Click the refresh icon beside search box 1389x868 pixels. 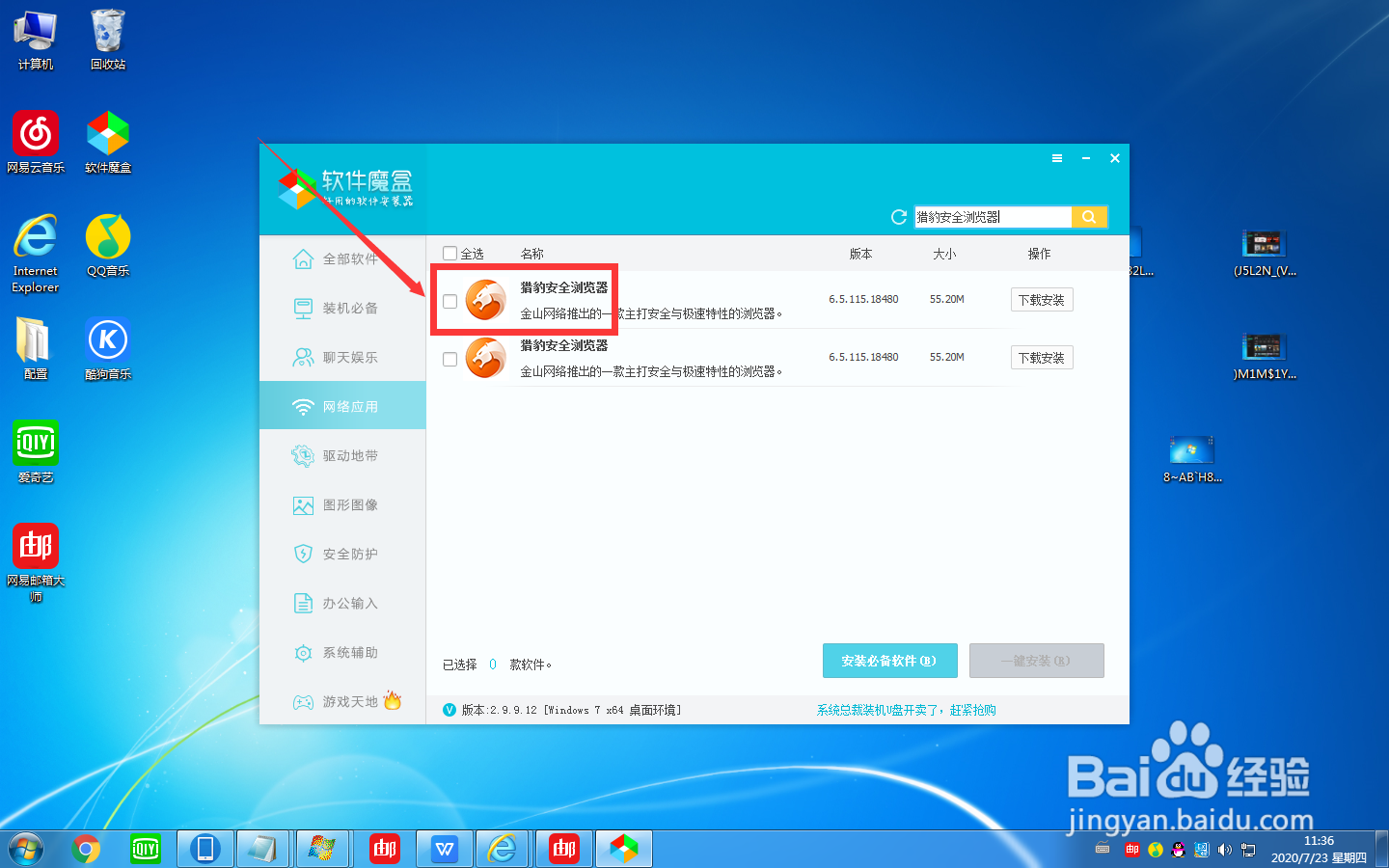pyautogui.click(x=898, y=217)
